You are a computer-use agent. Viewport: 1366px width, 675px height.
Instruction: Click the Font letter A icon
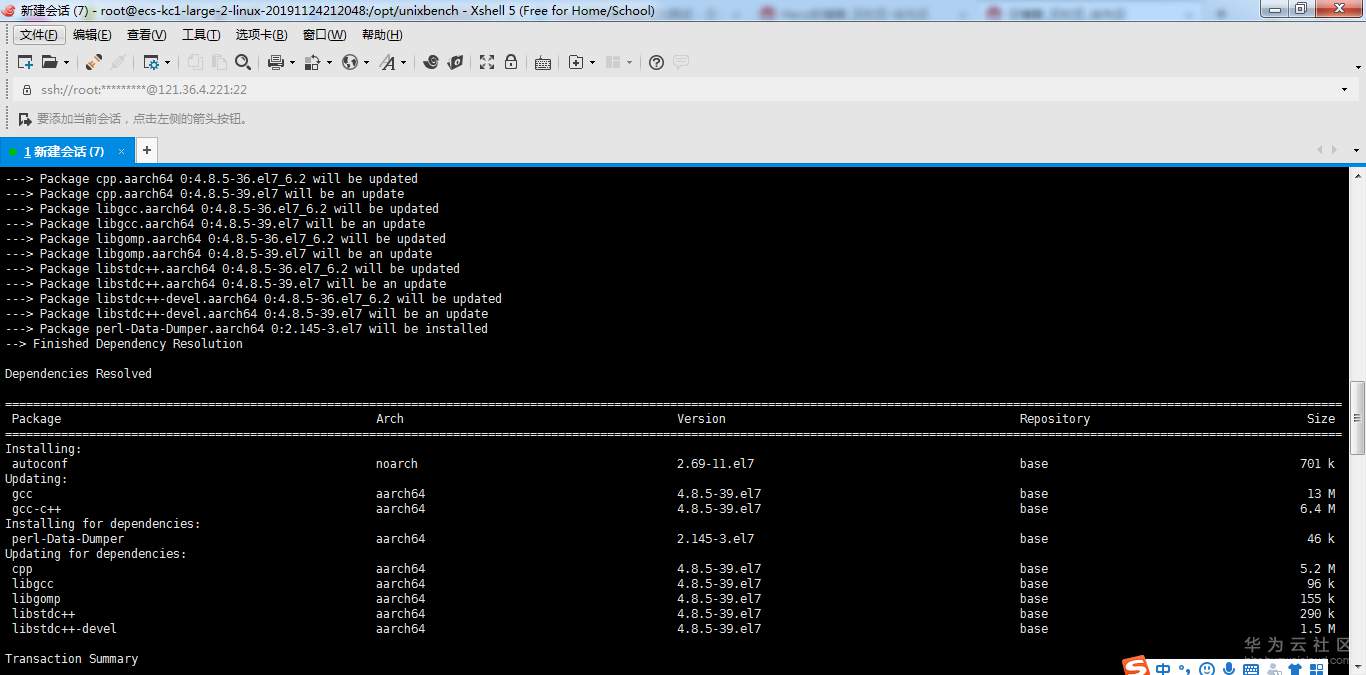388,62
